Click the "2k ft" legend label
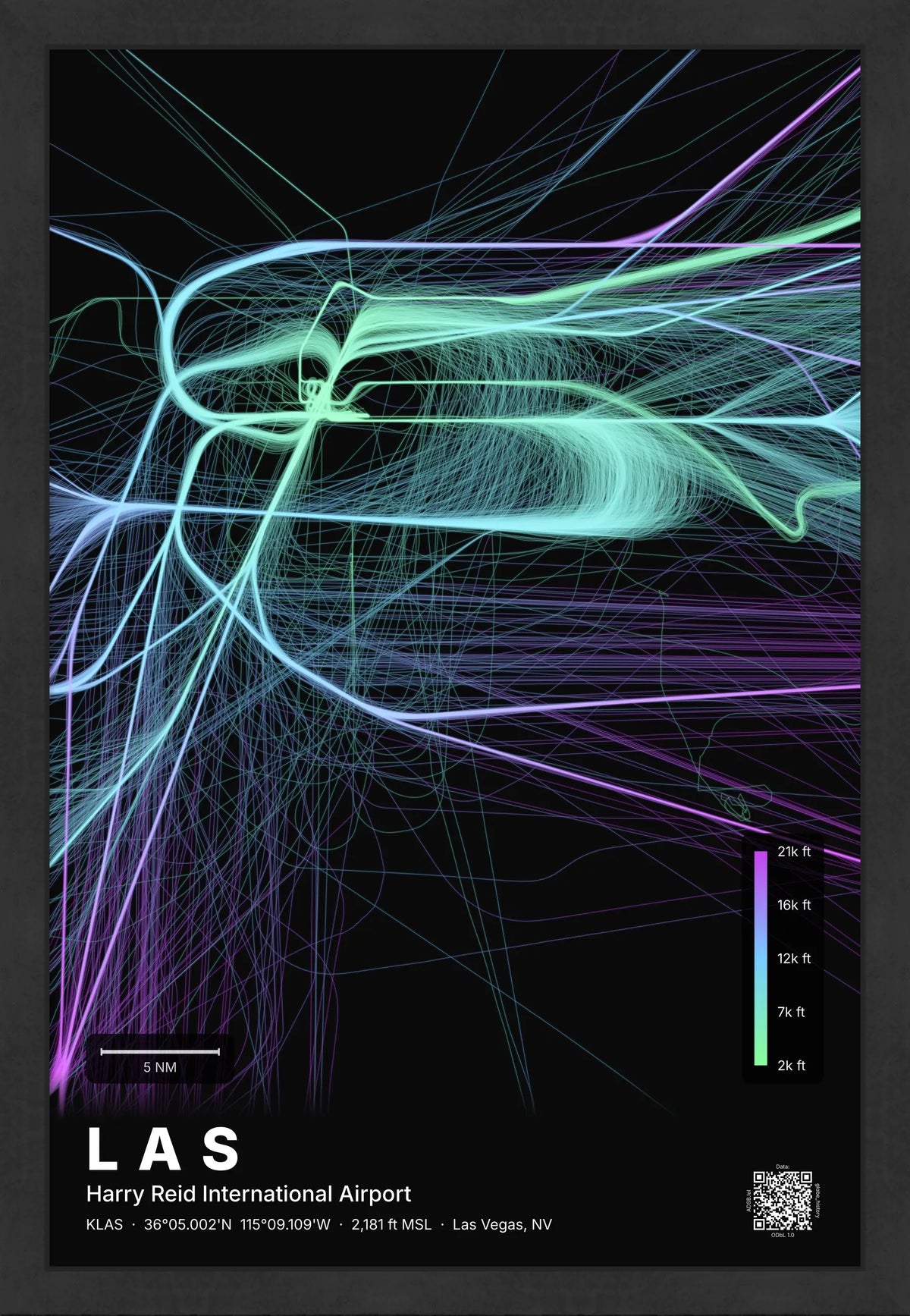 pos(791,1066)
